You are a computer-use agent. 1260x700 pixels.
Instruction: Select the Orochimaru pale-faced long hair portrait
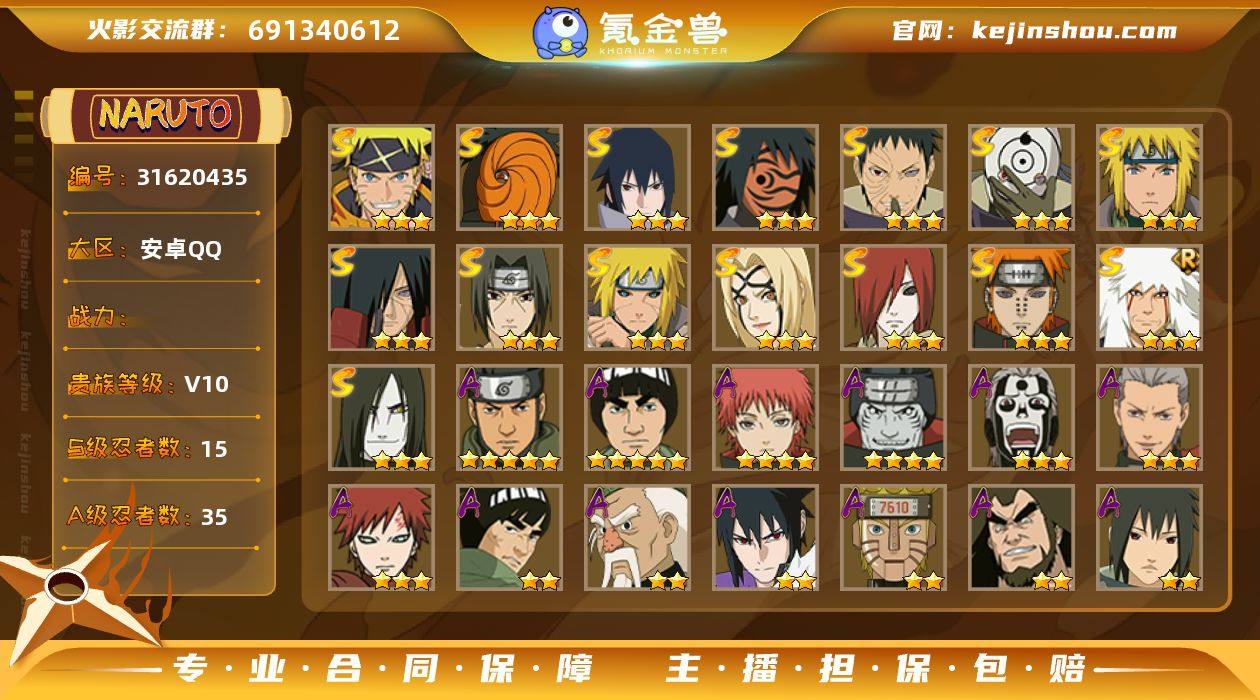click(381, 418)
